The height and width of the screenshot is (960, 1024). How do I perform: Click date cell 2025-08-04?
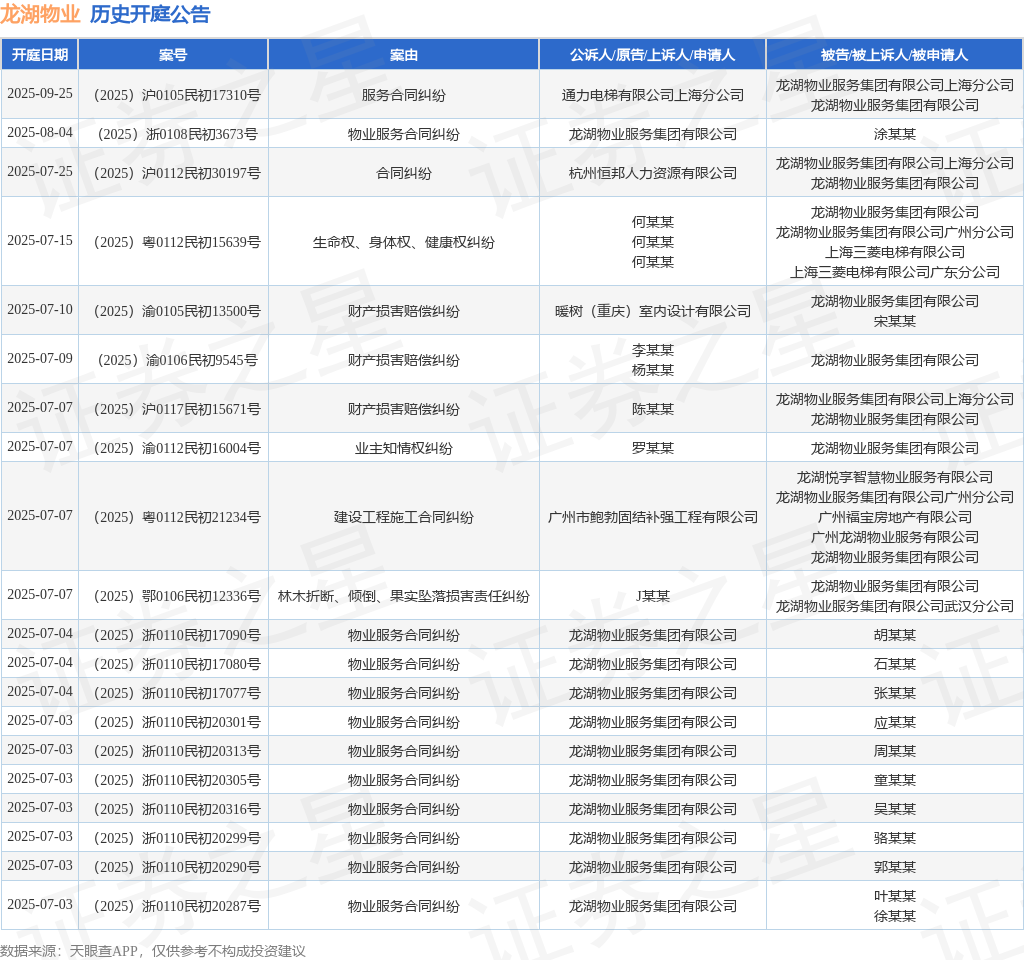pyautogui.click(x=40, y=133)
